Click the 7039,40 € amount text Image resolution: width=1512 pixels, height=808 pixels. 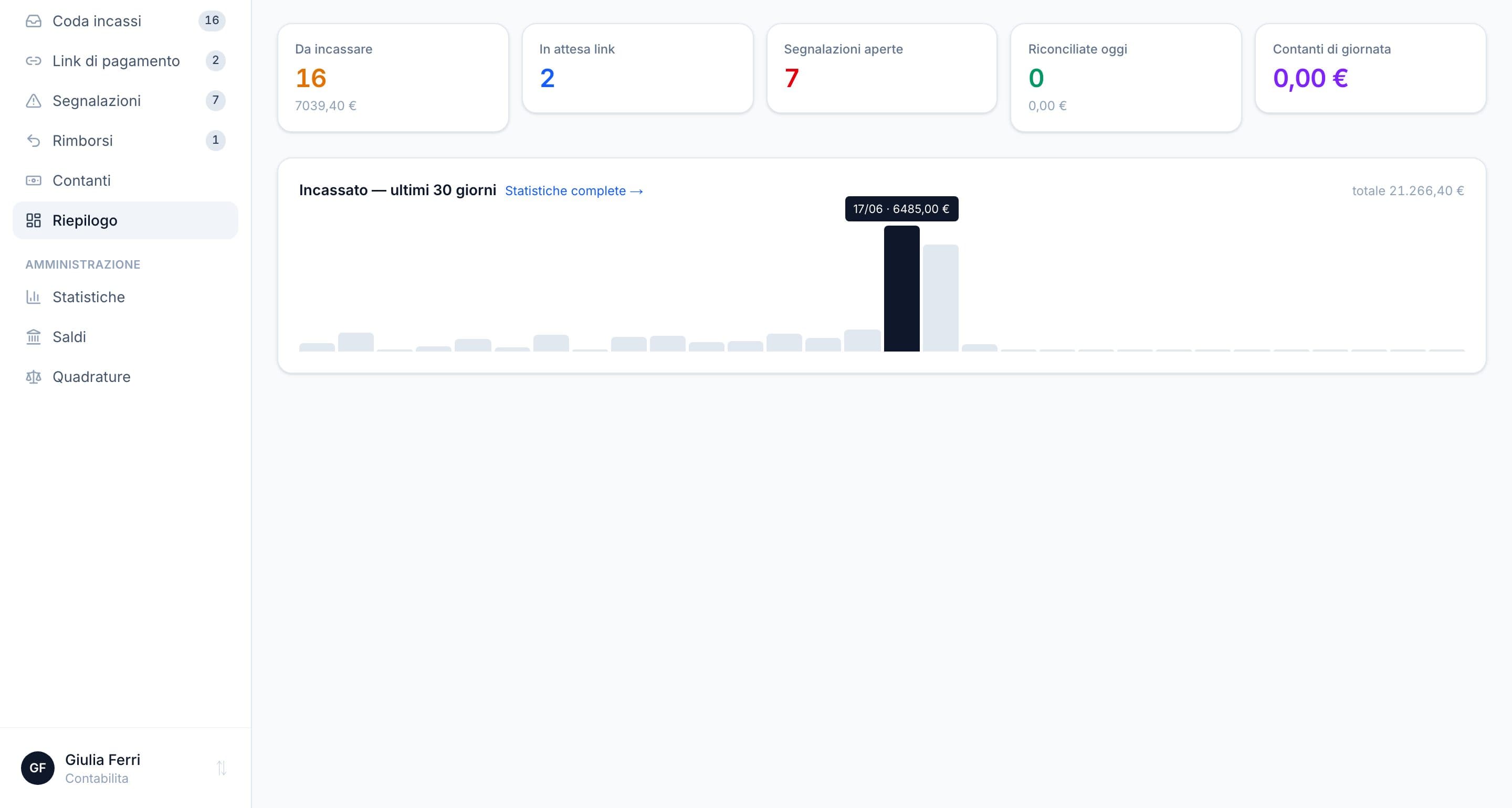[x=325, y=105]
